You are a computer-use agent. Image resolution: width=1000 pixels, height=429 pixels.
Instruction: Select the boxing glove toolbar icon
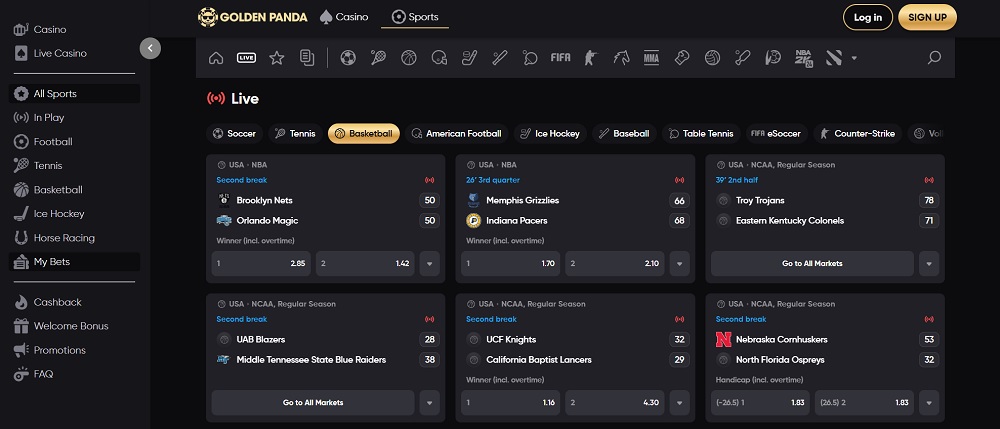pyautogui.click(x=682, y=58)
